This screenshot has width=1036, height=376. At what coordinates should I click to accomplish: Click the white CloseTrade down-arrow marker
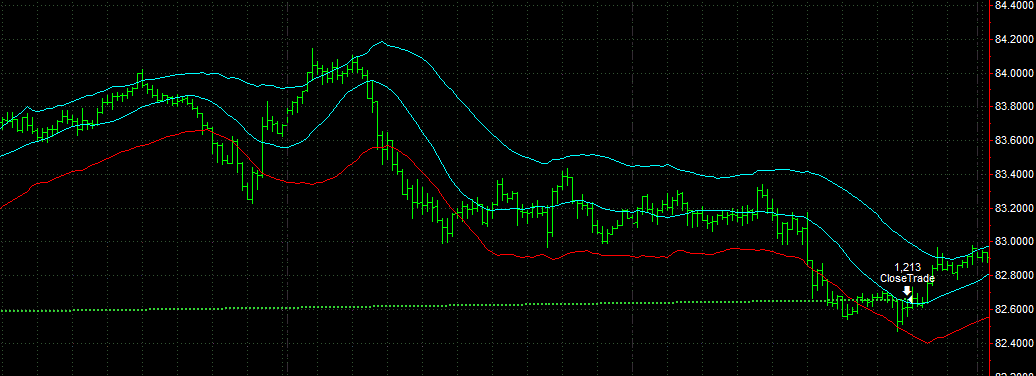coord(907,291)
